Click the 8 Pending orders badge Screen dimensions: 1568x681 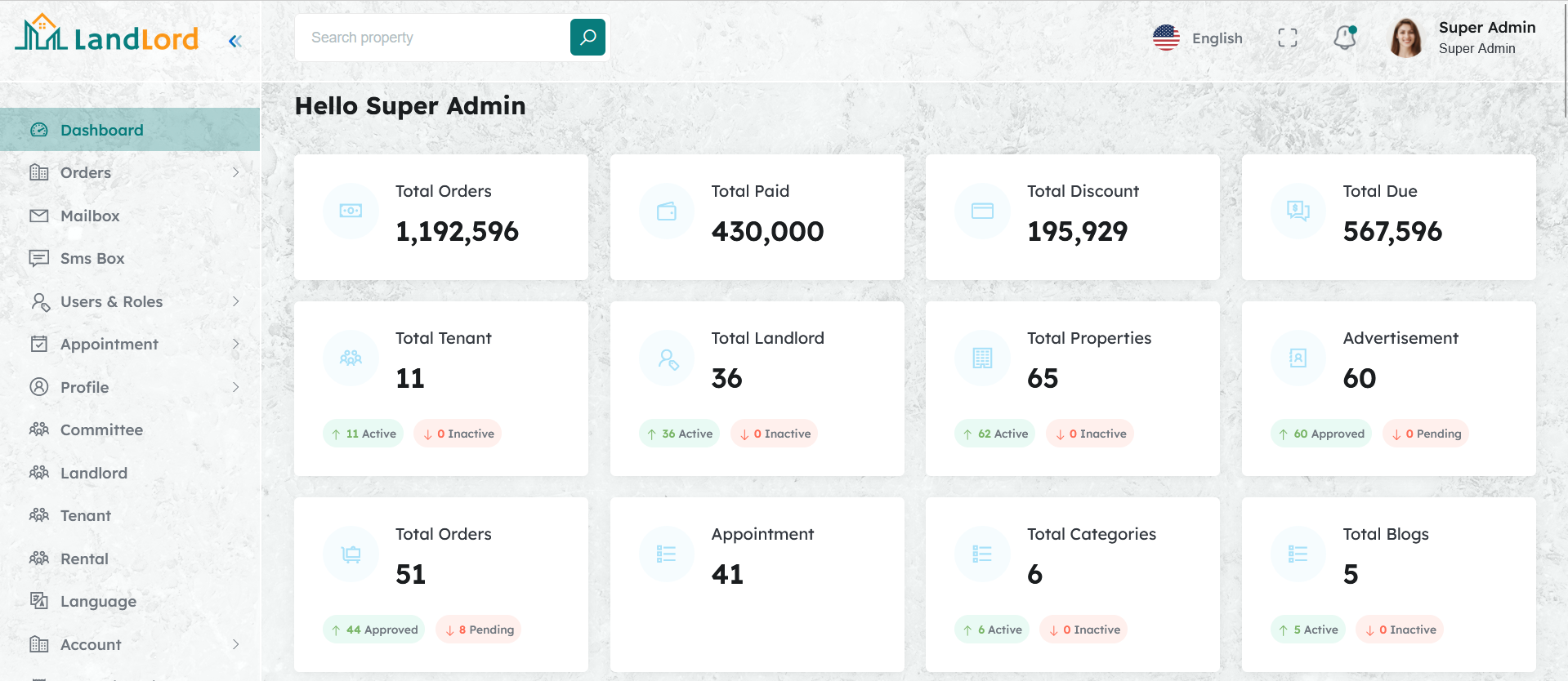pos(479,630)
